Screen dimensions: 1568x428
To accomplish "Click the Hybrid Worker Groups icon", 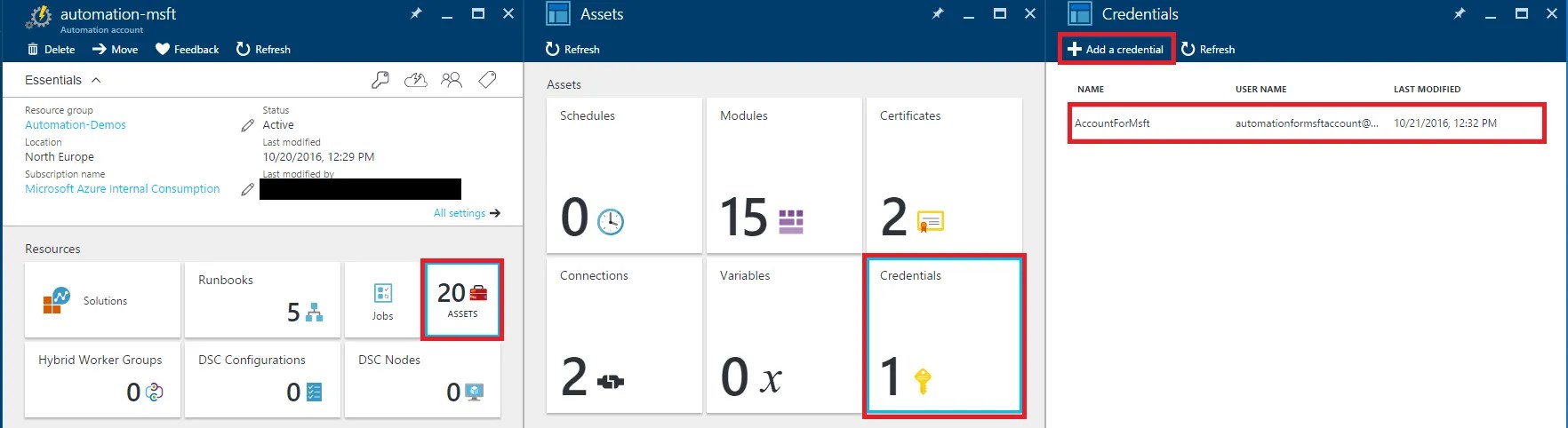I will (x=155, y=392).
